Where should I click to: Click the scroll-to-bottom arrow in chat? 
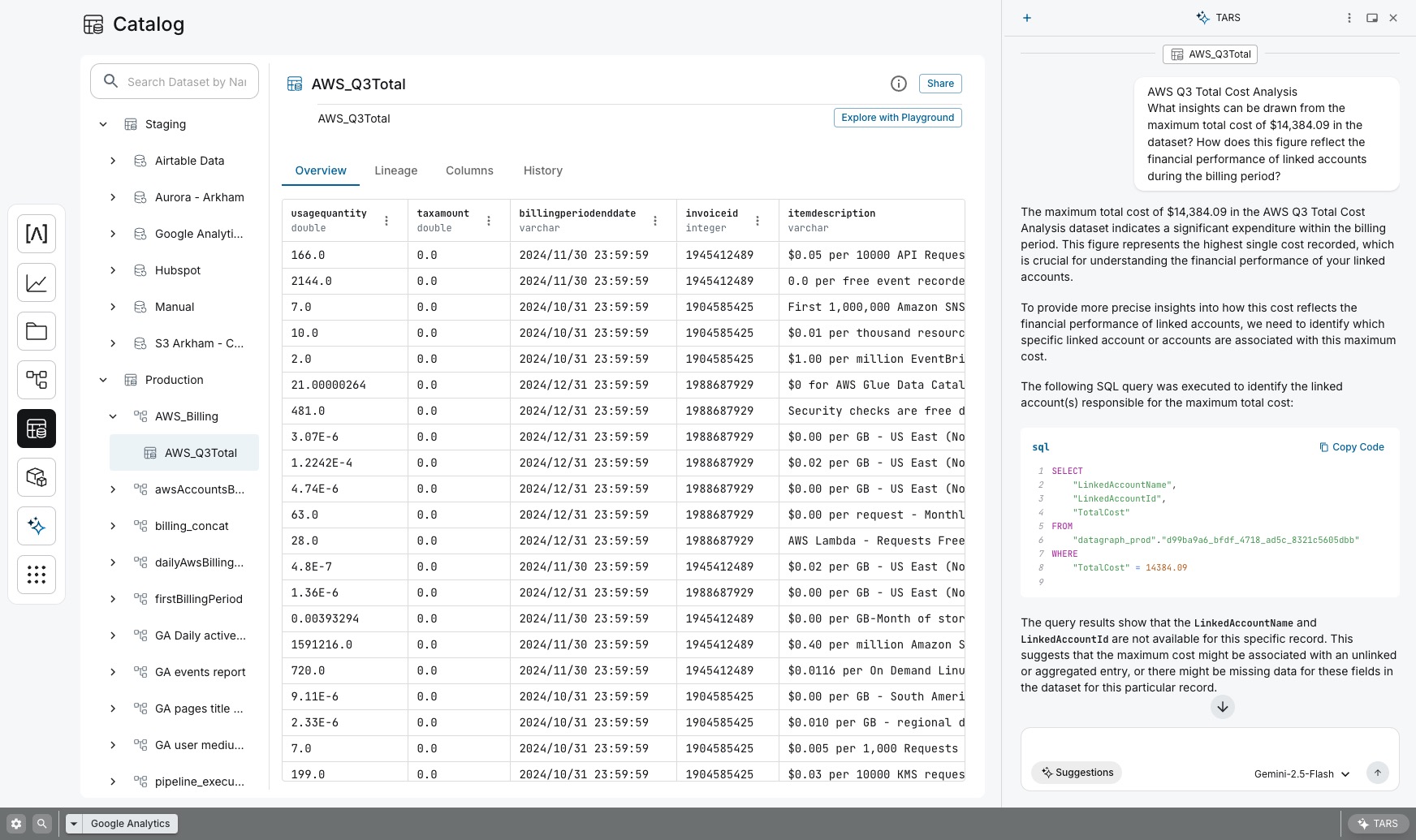point(1223,707)
